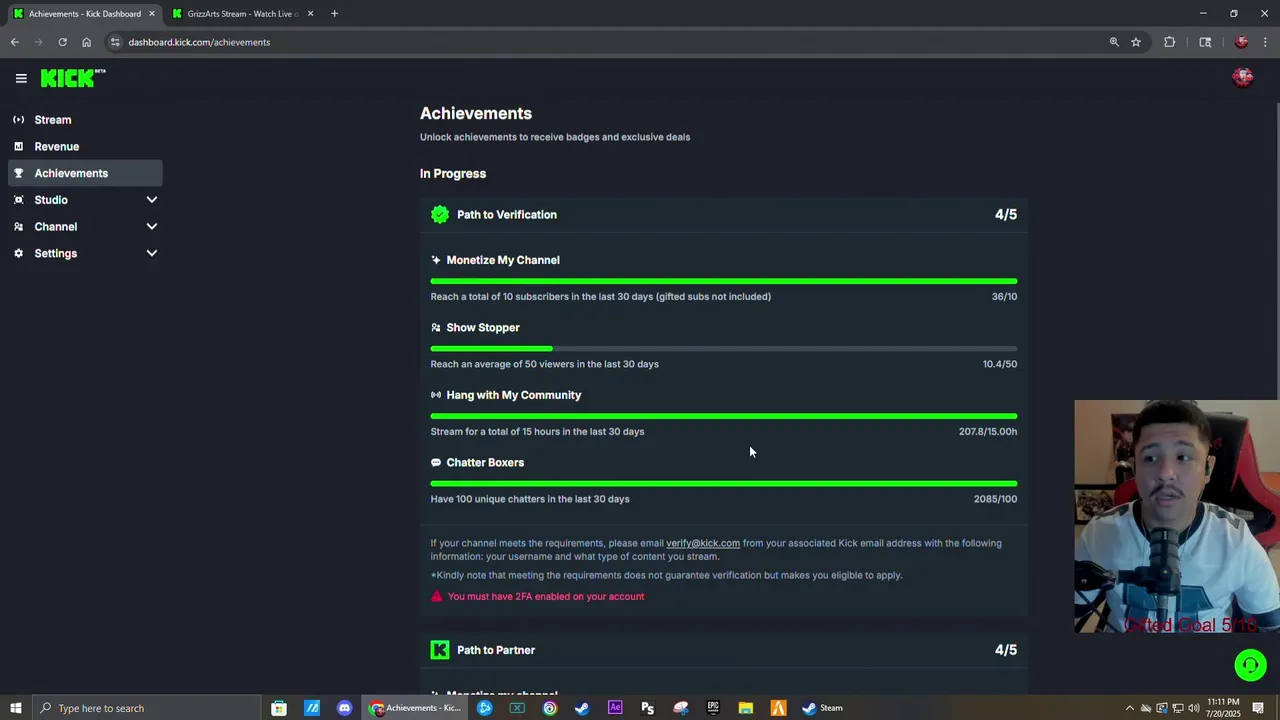The image size is (1280, 720).
Task: Reload the page with browser refresh
Action: (62, 42)
